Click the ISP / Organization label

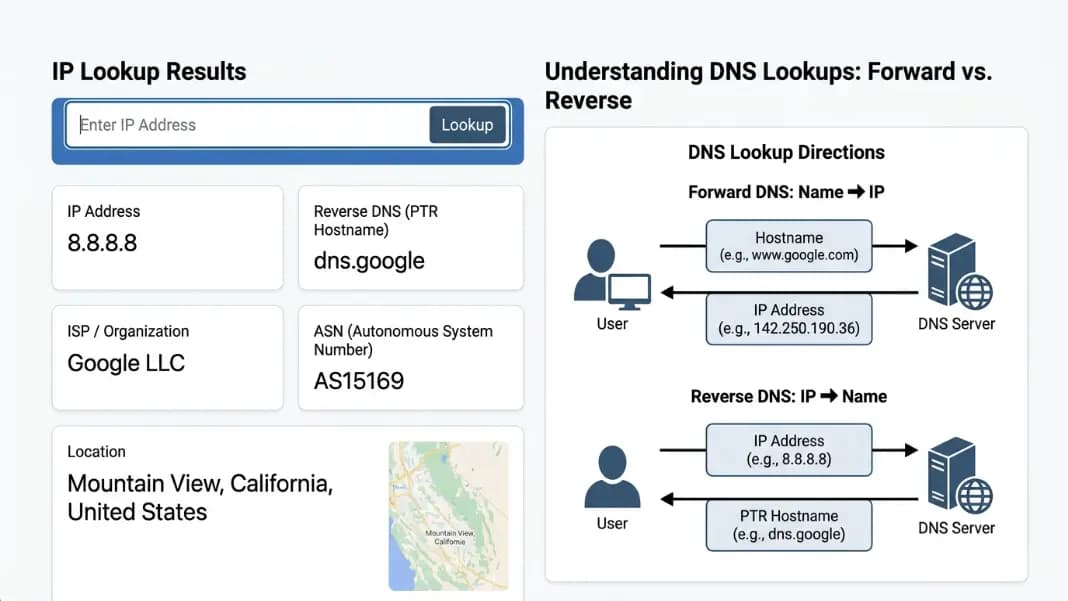(x=128, y=331)
